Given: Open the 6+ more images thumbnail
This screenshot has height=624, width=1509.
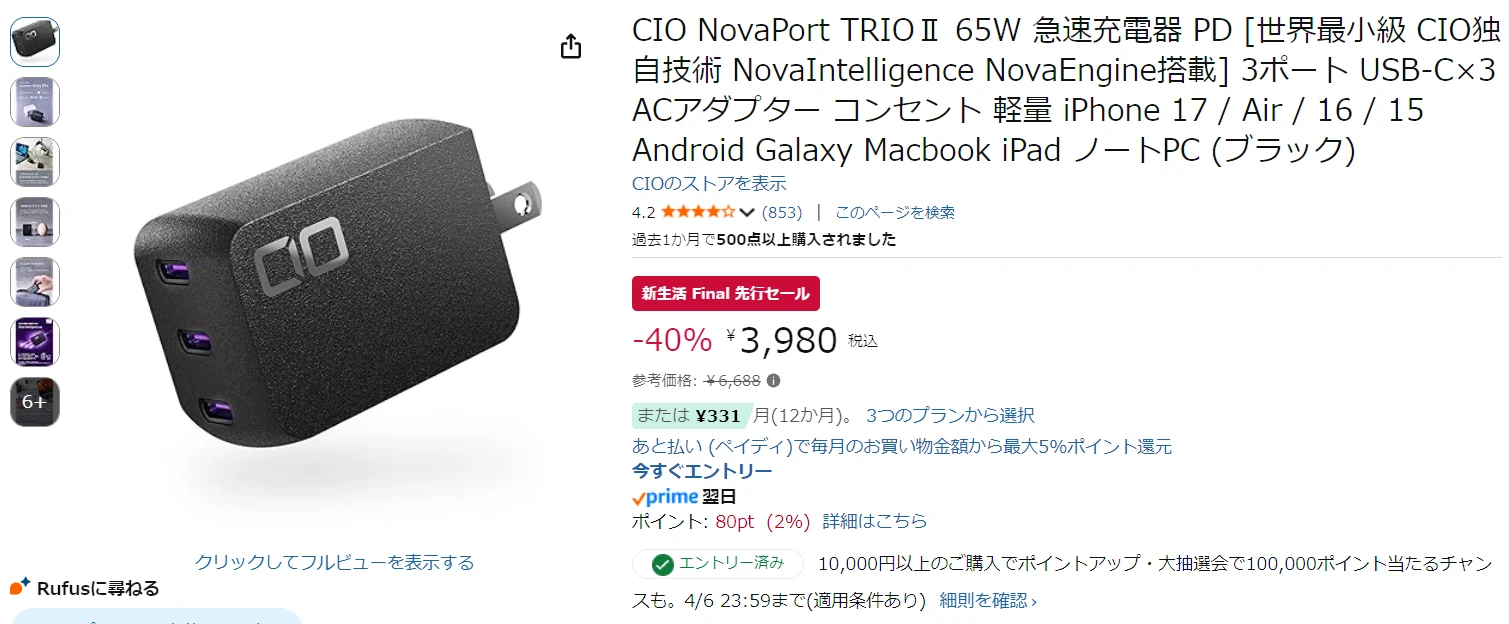Looking at the screenshot, I should 35,402.
